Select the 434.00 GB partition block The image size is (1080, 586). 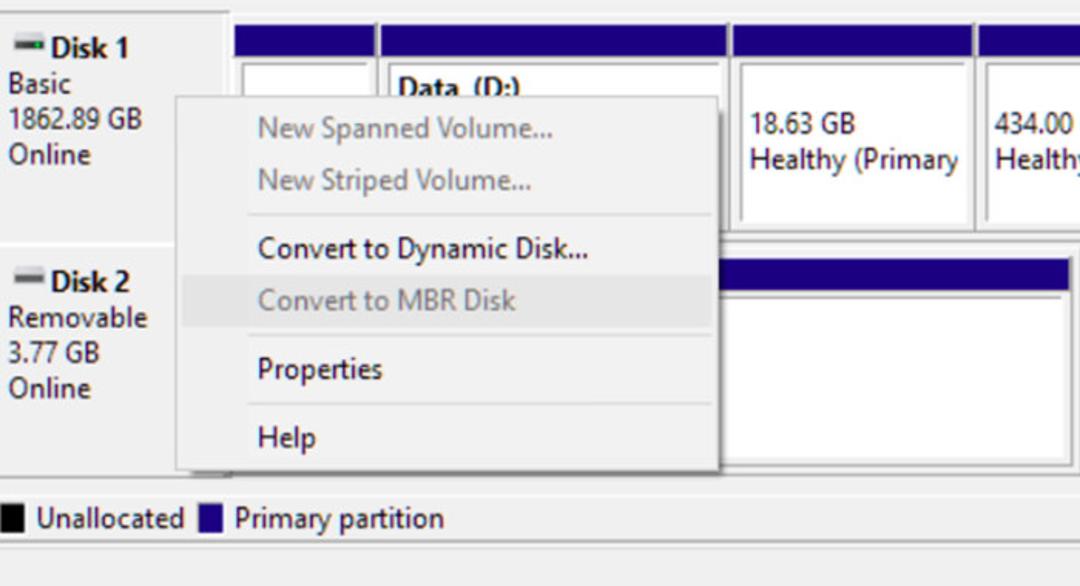[1029, 127]
